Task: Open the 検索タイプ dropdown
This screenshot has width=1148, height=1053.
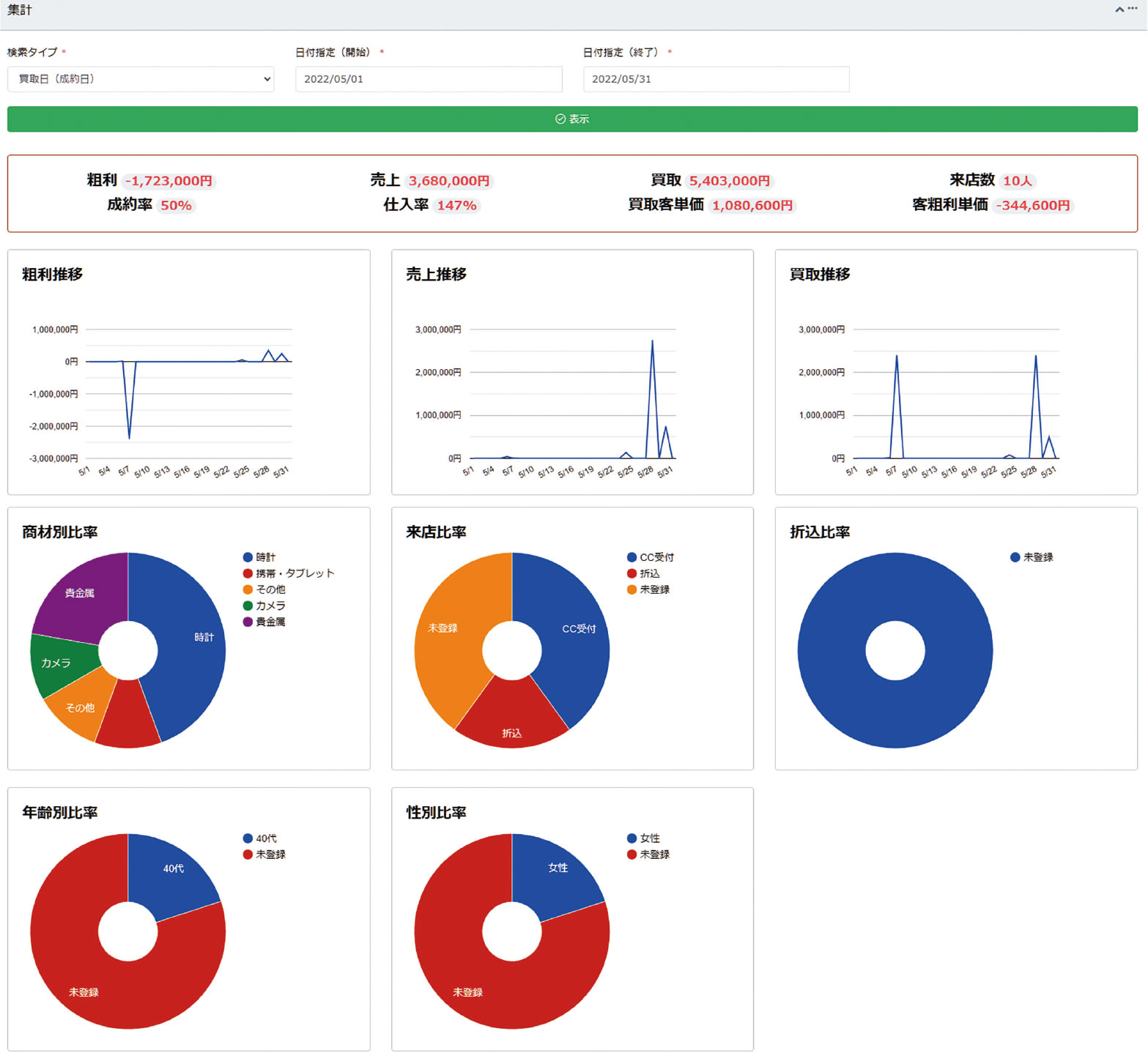Action: (x=141, y=79)
